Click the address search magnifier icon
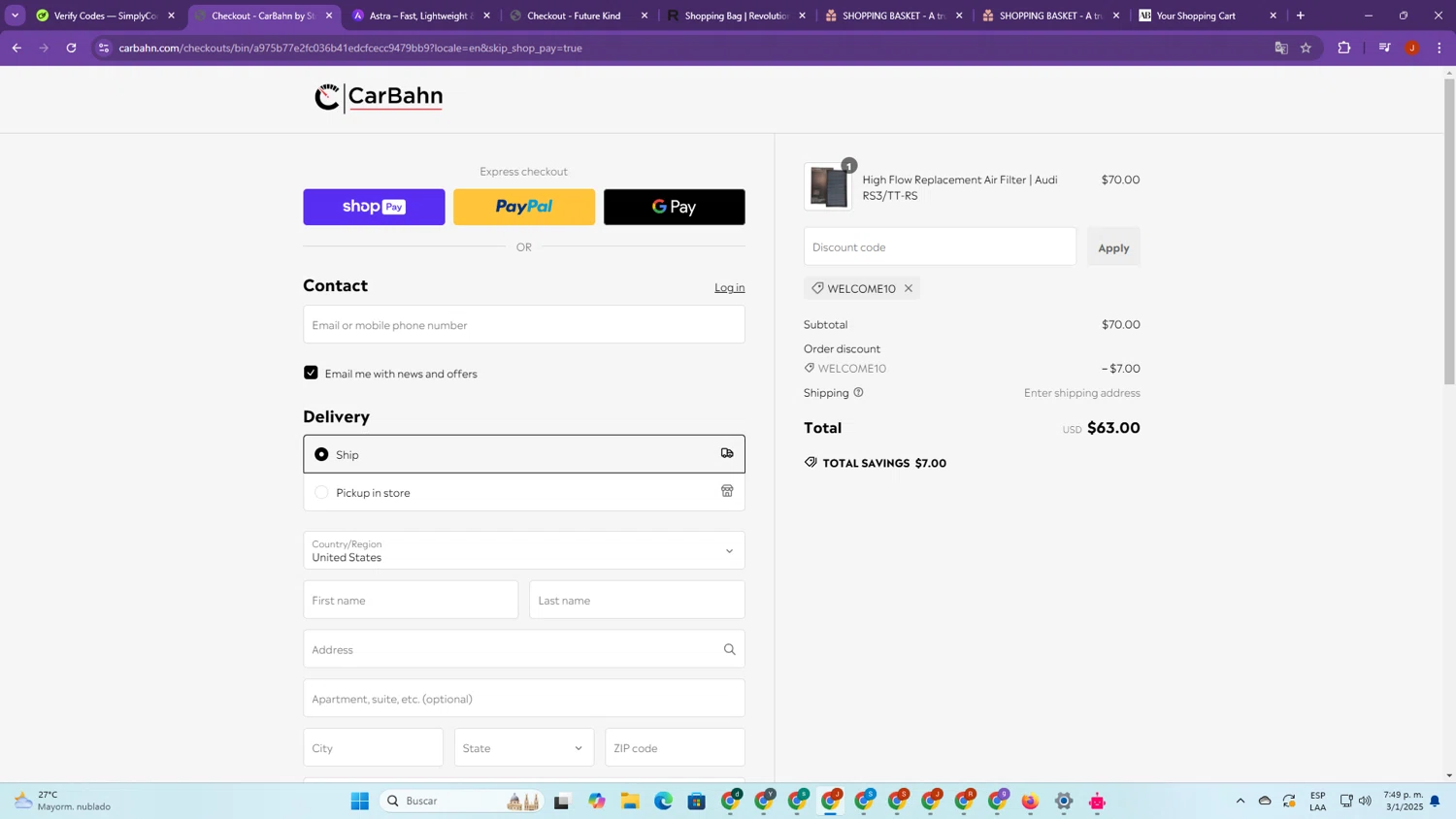 click(730, 649)
